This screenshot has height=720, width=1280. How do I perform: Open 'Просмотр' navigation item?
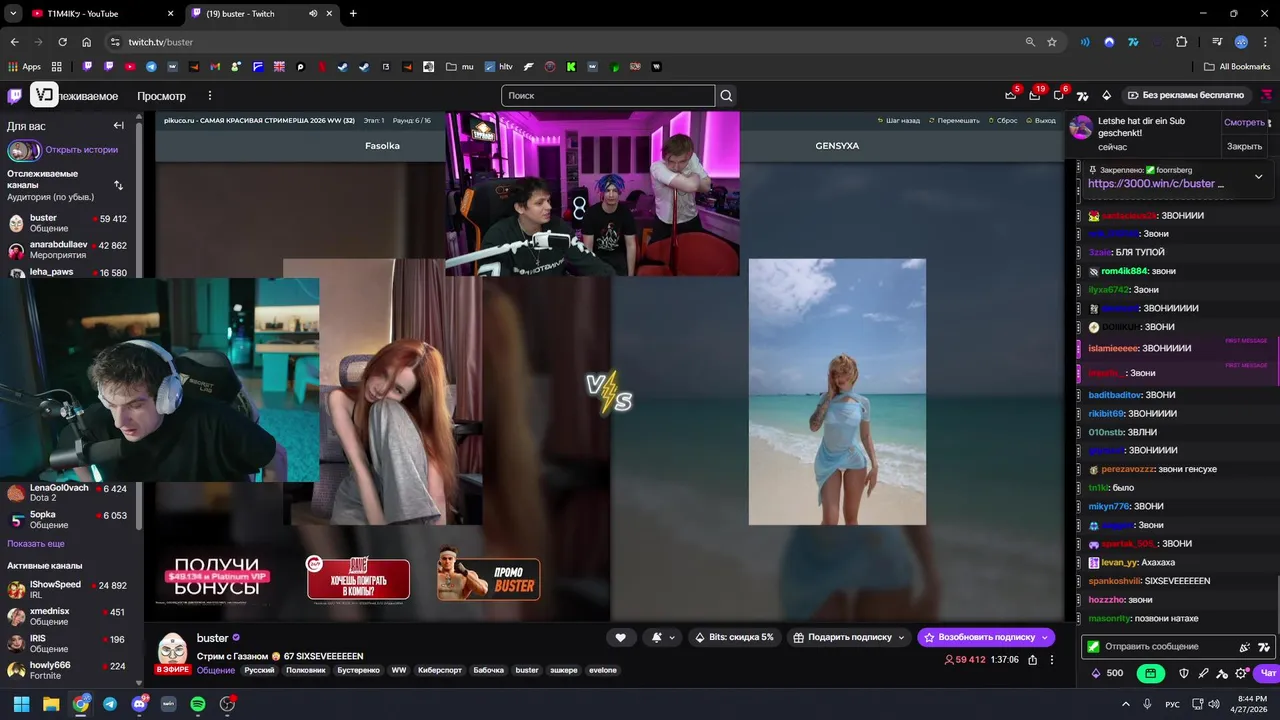coord(161,96)
